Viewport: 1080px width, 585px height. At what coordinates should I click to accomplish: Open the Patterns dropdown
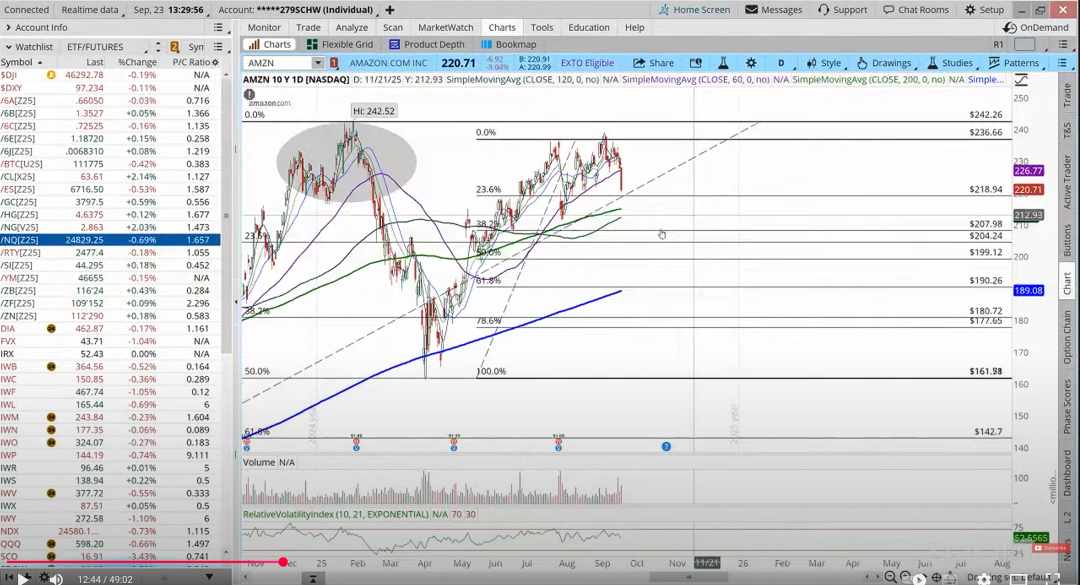(x=1015, y=63)
